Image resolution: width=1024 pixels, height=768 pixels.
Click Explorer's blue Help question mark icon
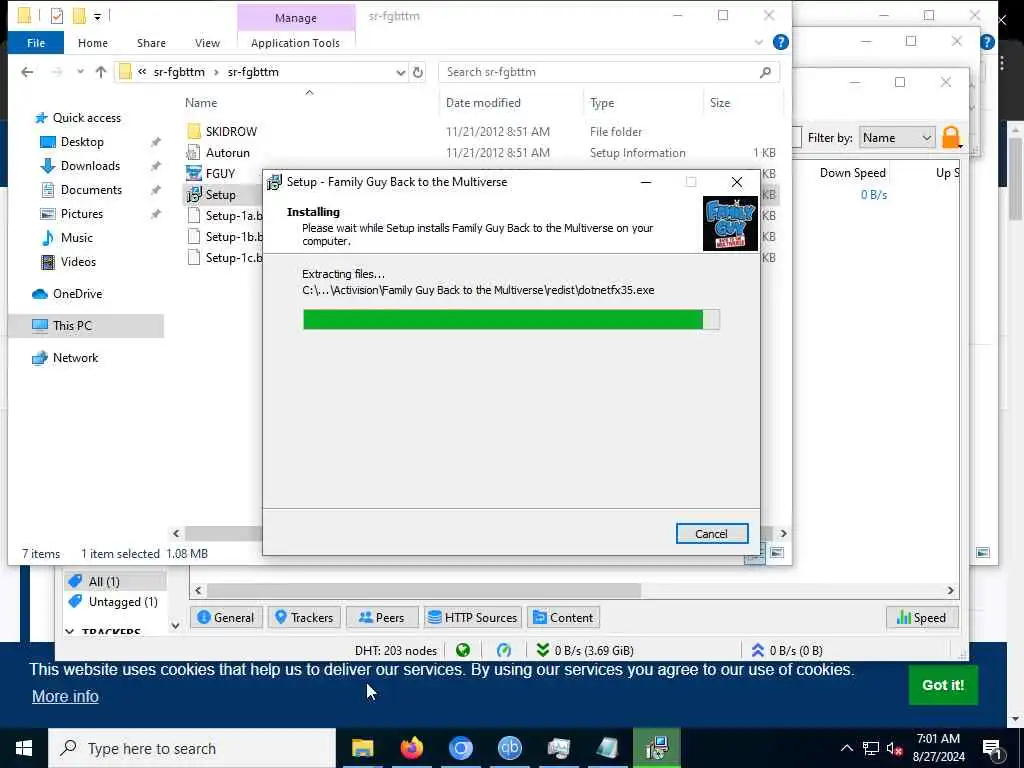tap(780, 42)
